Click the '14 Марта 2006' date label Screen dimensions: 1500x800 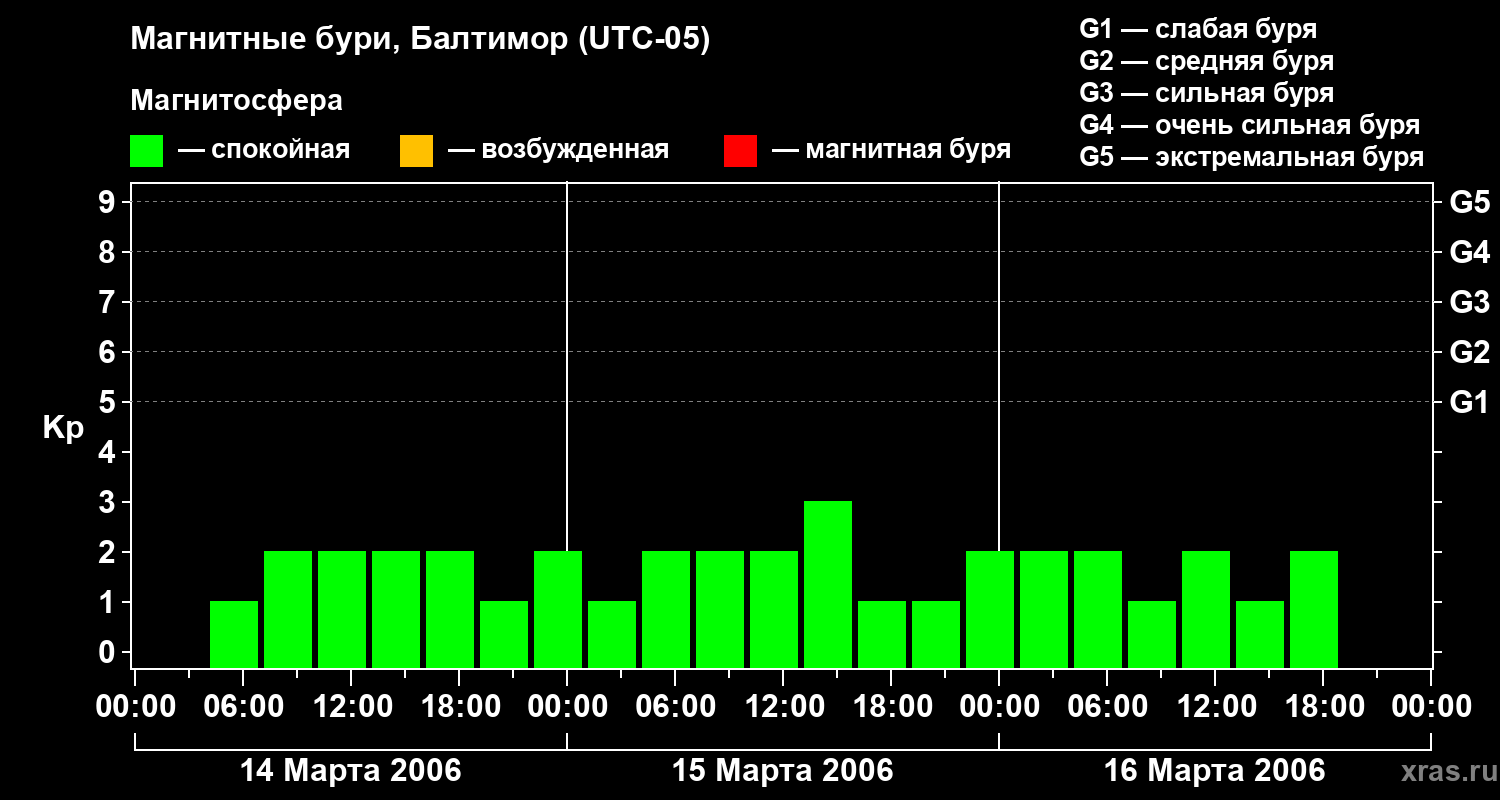click(350, 771)
